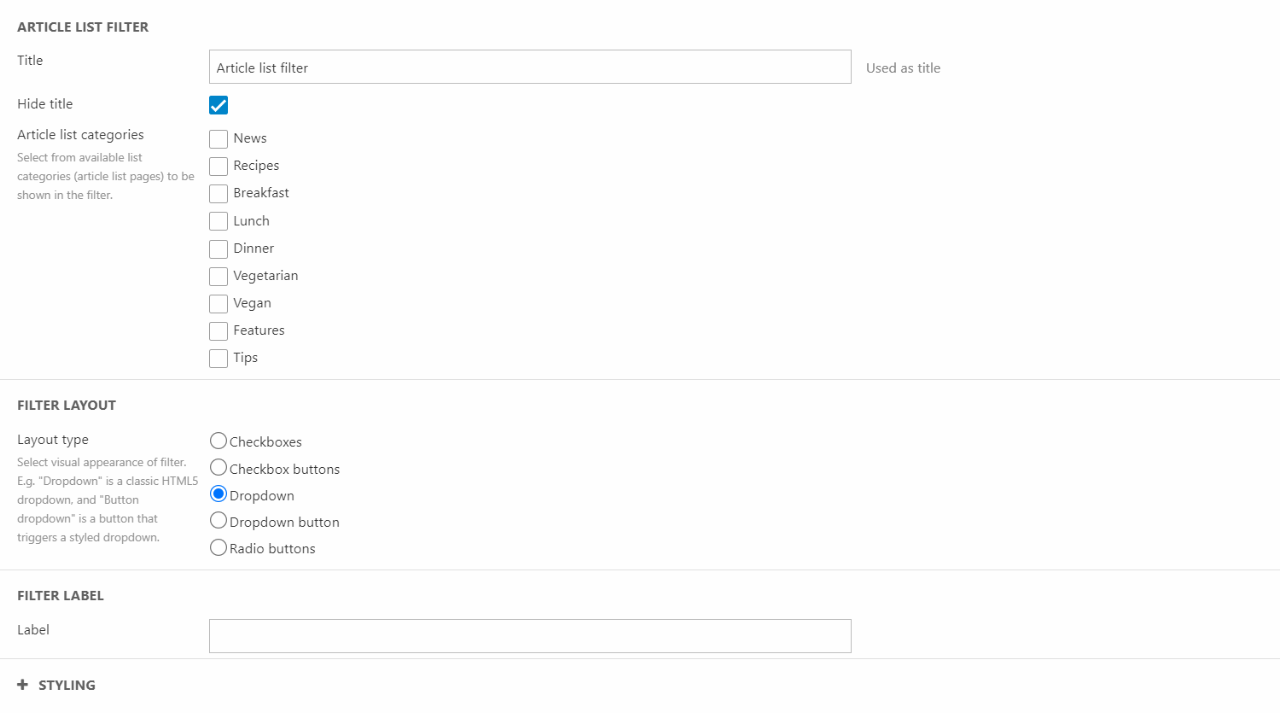Click the Vegetarian label text
Image resolution: width=1280 pixels, height=713 pixels.
(x=265, y=276)
